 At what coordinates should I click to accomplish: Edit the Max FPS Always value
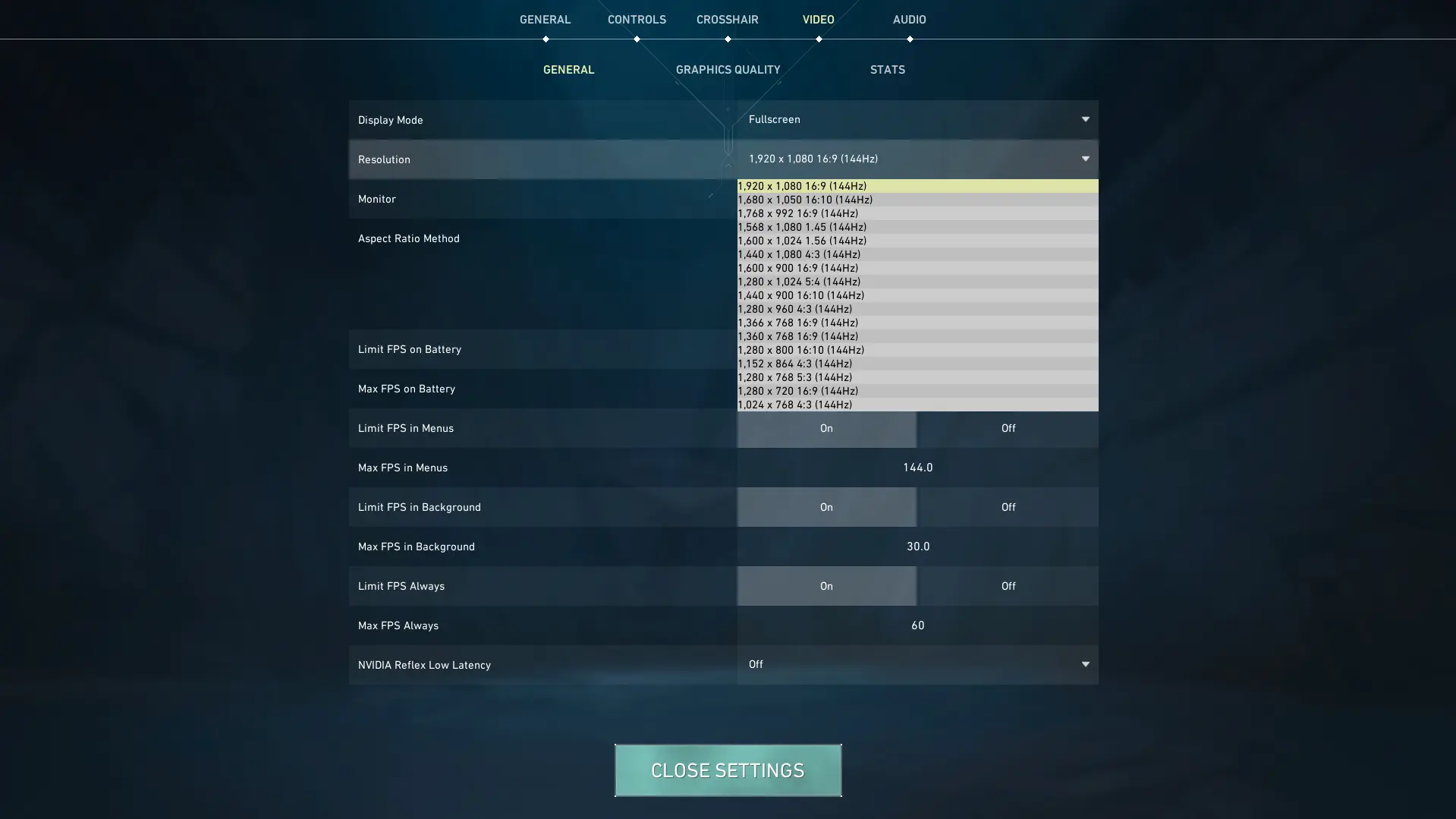point(917,625)
